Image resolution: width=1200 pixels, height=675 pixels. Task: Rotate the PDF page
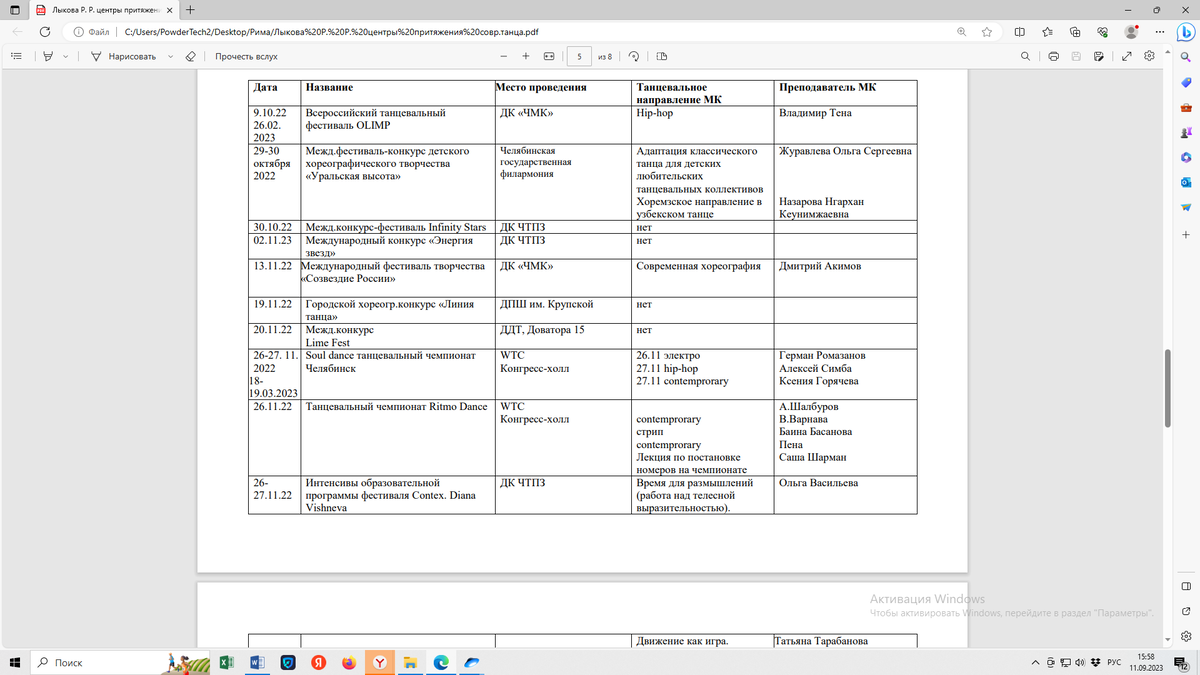click(x=635, y=56)
